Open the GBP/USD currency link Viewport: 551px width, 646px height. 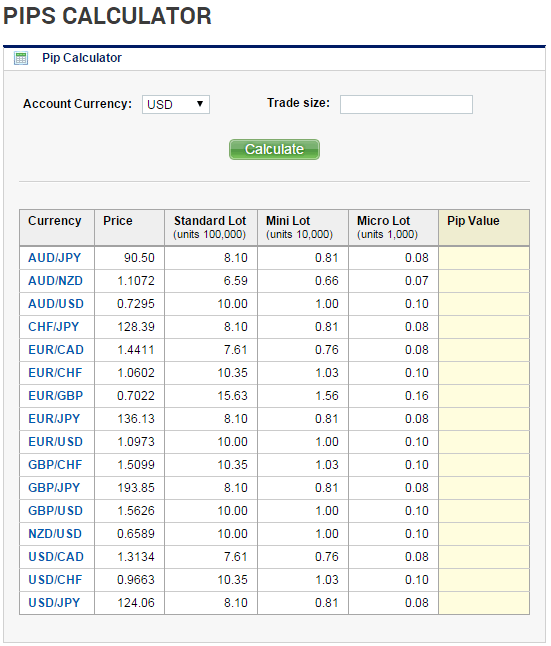(55, 511)
